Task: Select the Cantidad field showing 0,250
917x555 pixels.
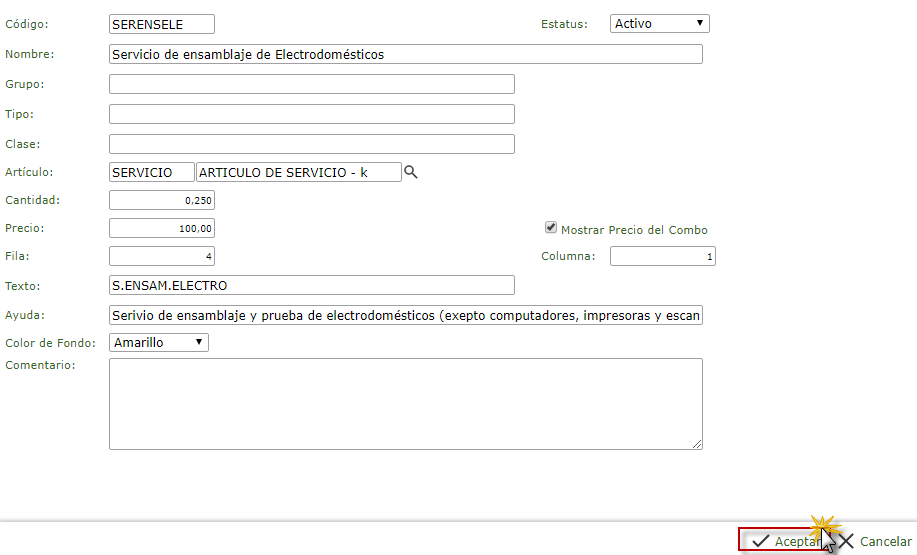Action: tap(161, 200)
